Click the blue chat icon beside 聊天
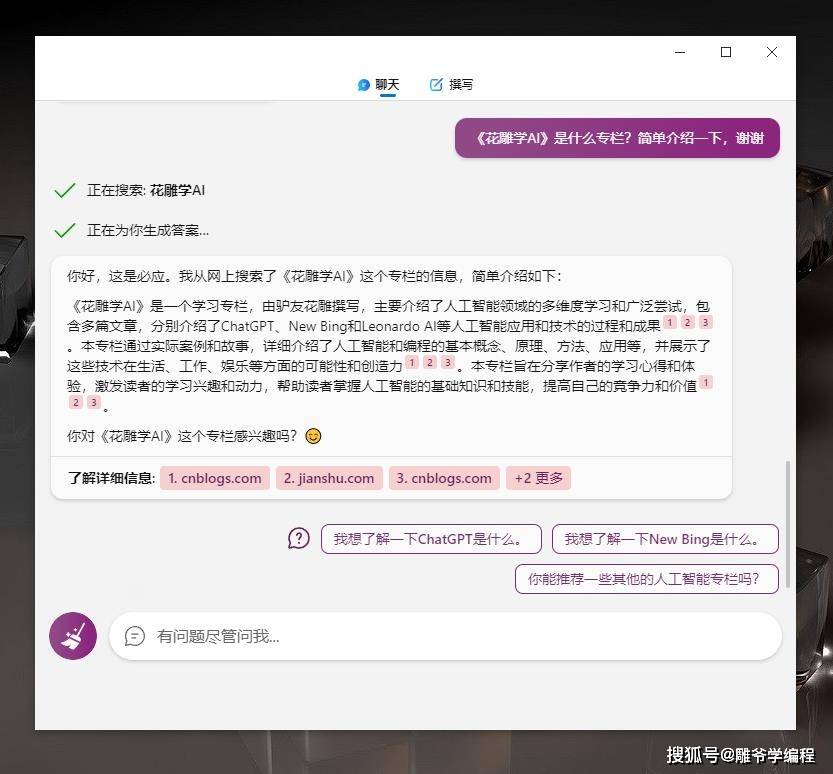This screenshot has height=774, width=833. click(364, 84)
